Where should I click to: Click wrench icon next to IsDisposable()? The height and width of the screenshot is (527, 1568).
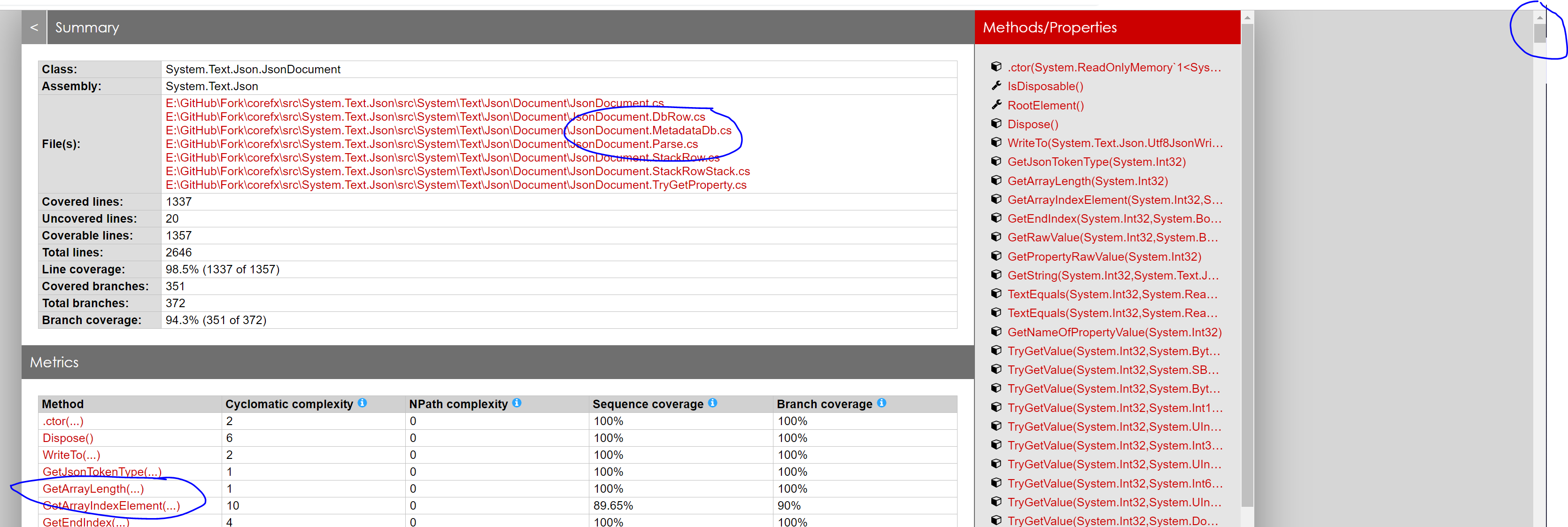point(996,86)
